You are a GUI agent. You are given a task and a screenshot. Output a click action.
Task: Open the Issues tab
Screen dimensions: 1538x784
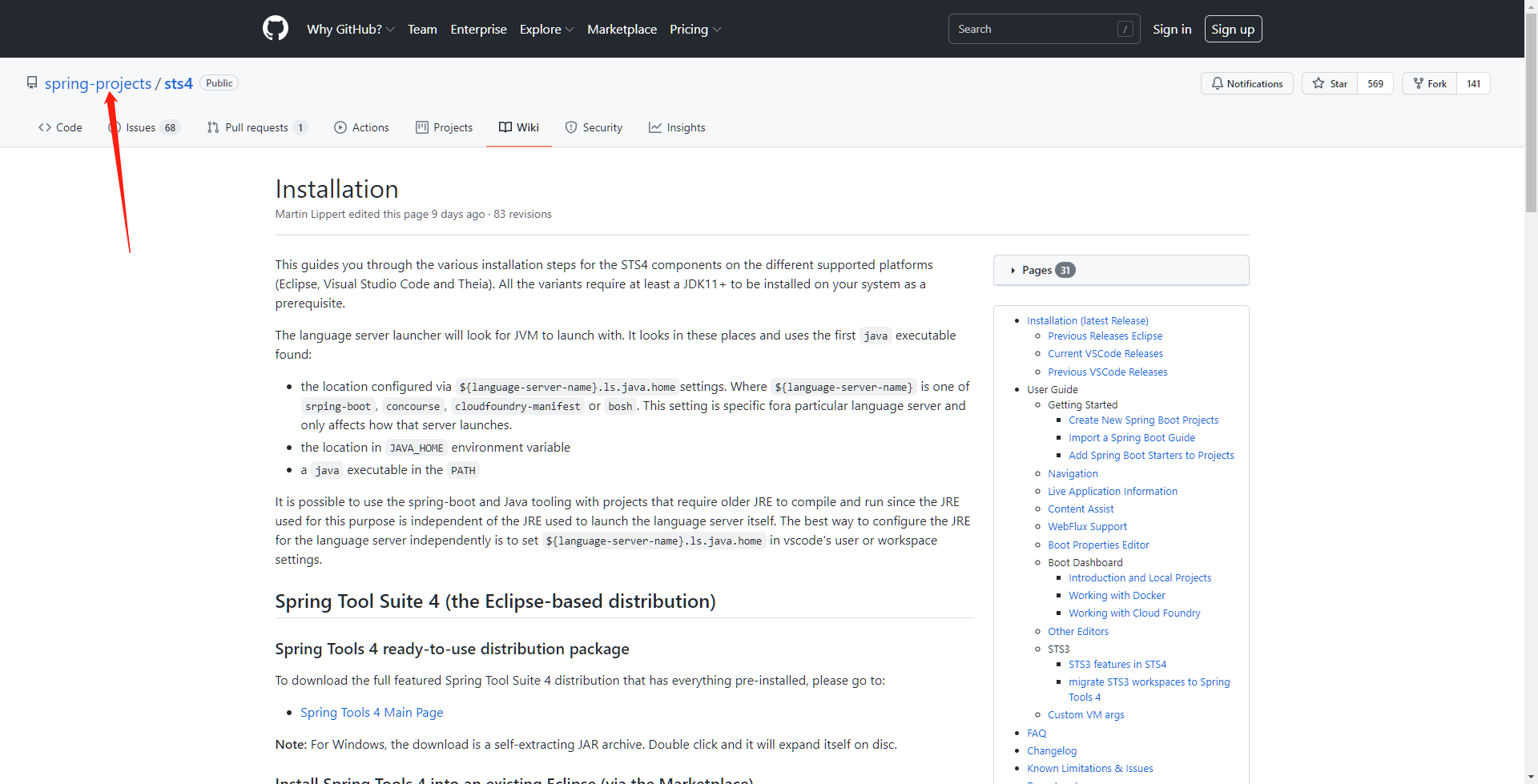click(144, 127)
